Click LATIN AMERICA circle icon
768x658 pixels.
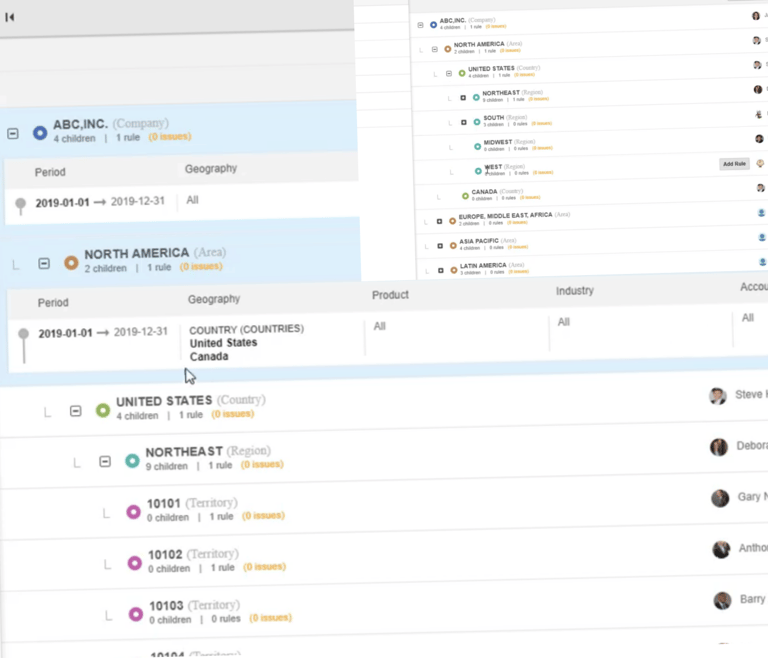[454, 270]
